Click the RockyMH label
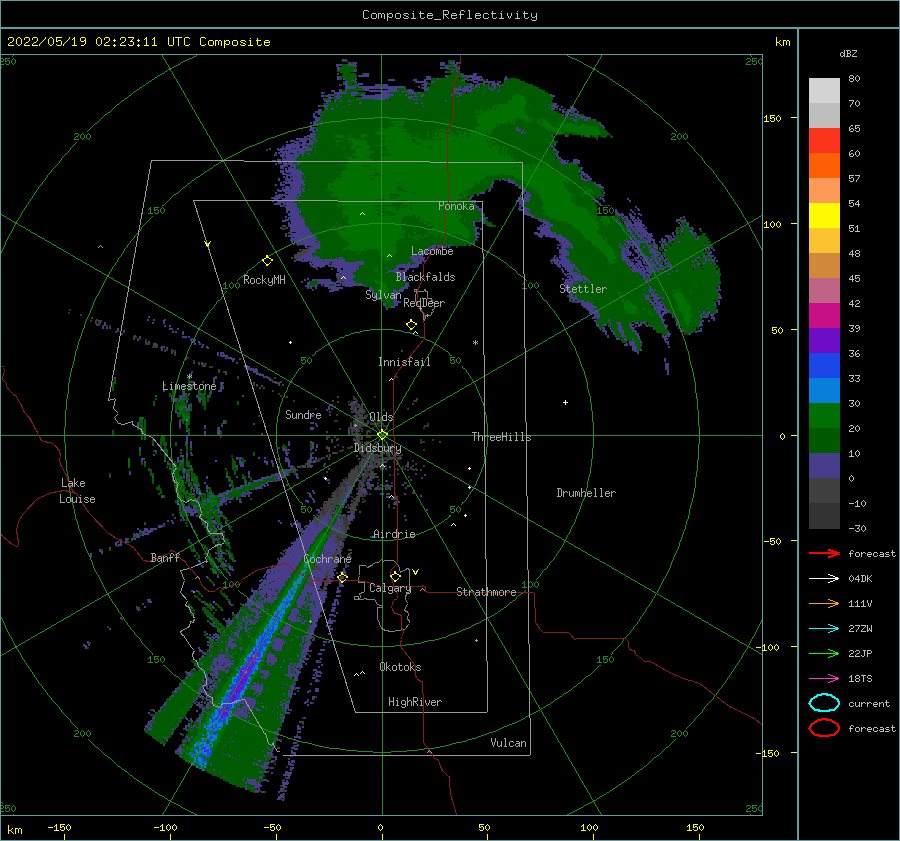This screenshot has height=841, width=900. point(264,280)
